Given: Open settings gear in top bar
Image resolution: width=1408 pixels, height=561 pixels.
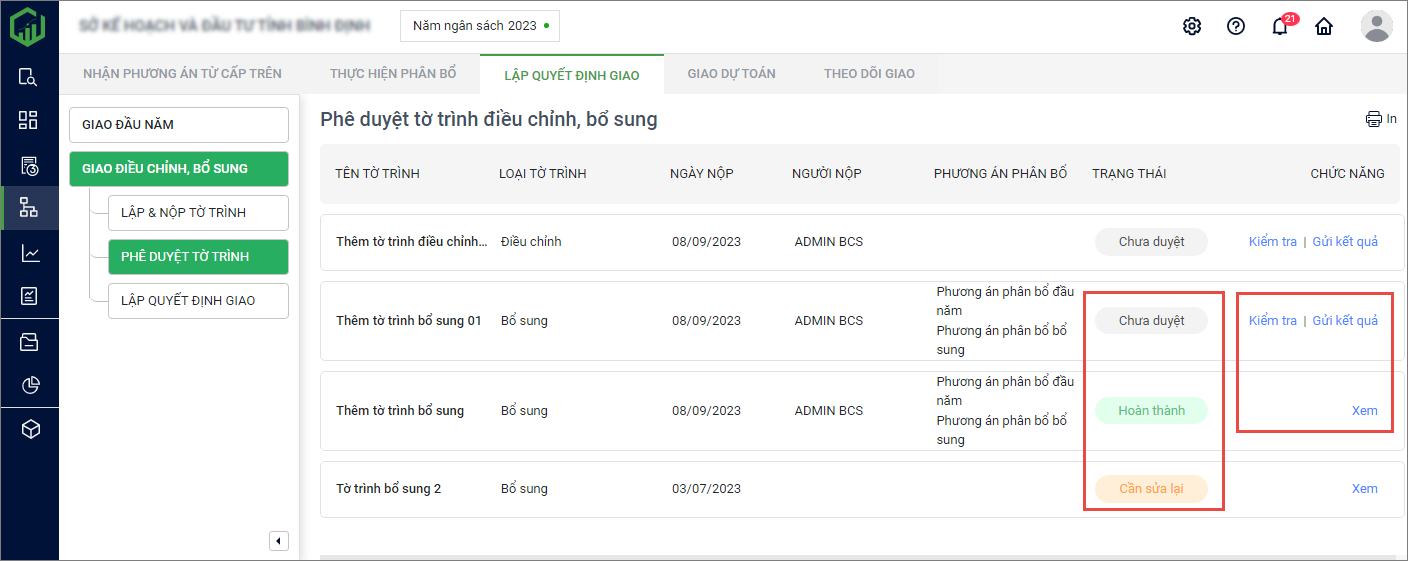Looking at the screenshot, I should pos(1191,26).
